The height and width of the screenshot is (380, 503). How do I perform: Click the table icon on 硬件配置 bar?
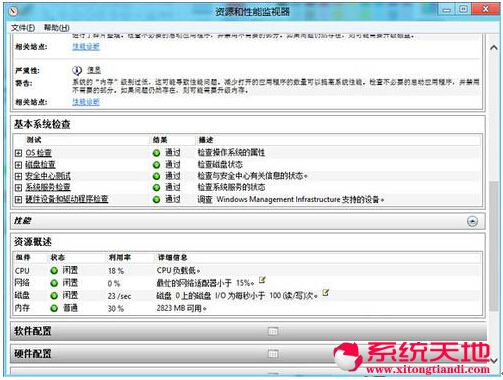tap(273, 354)
